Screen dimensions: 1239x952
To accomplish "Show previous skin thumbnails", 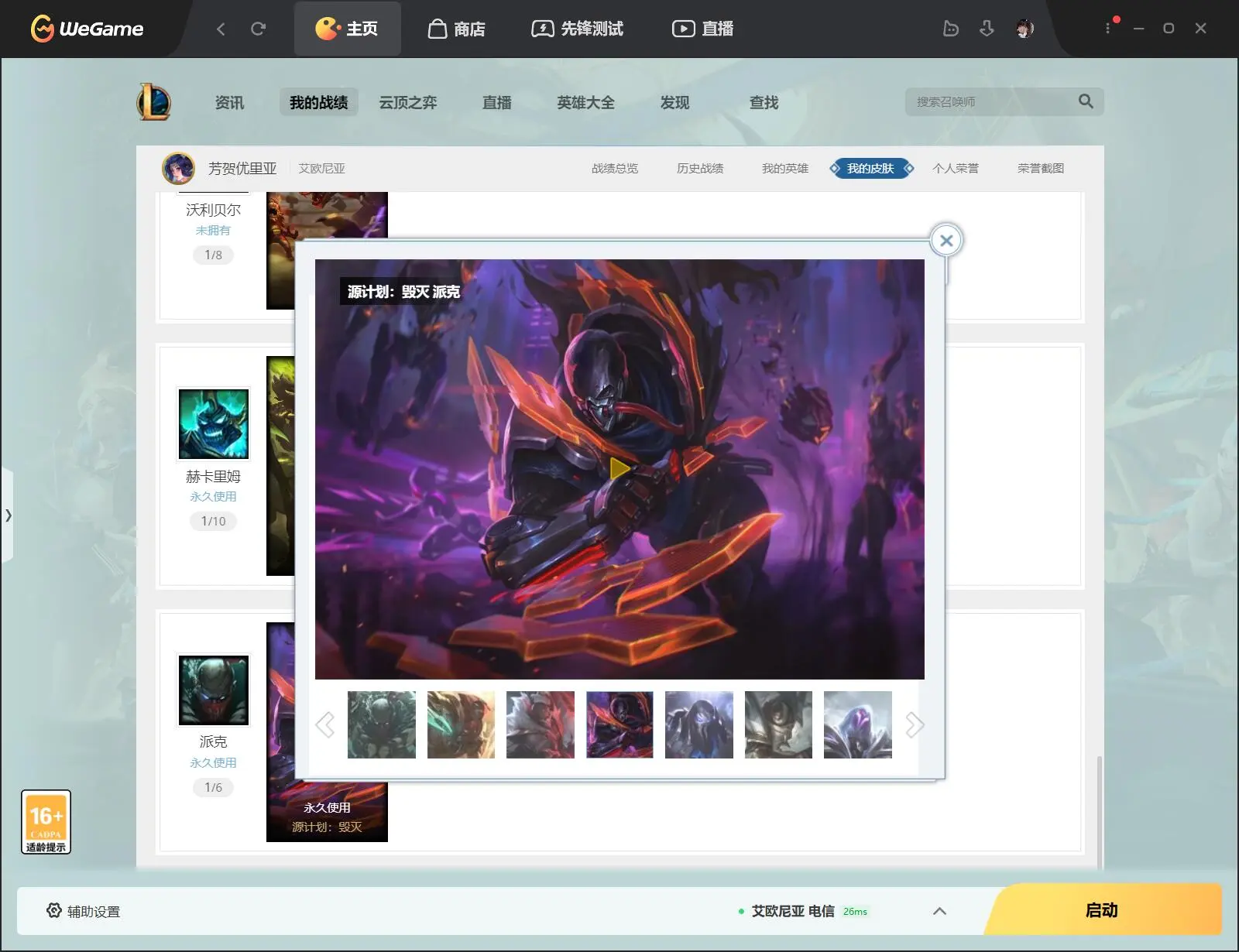I will pyautogui.click(x=325, y=725).
